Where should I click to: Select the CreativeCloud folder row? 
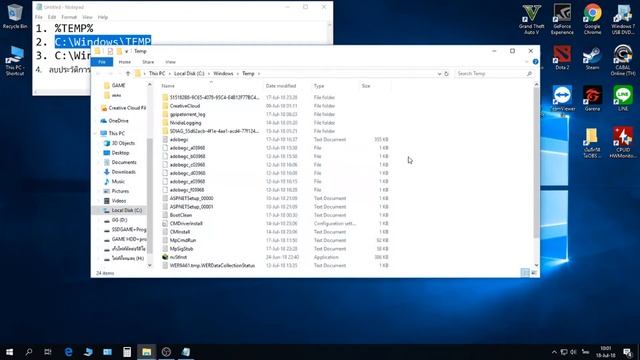point(275,106)
